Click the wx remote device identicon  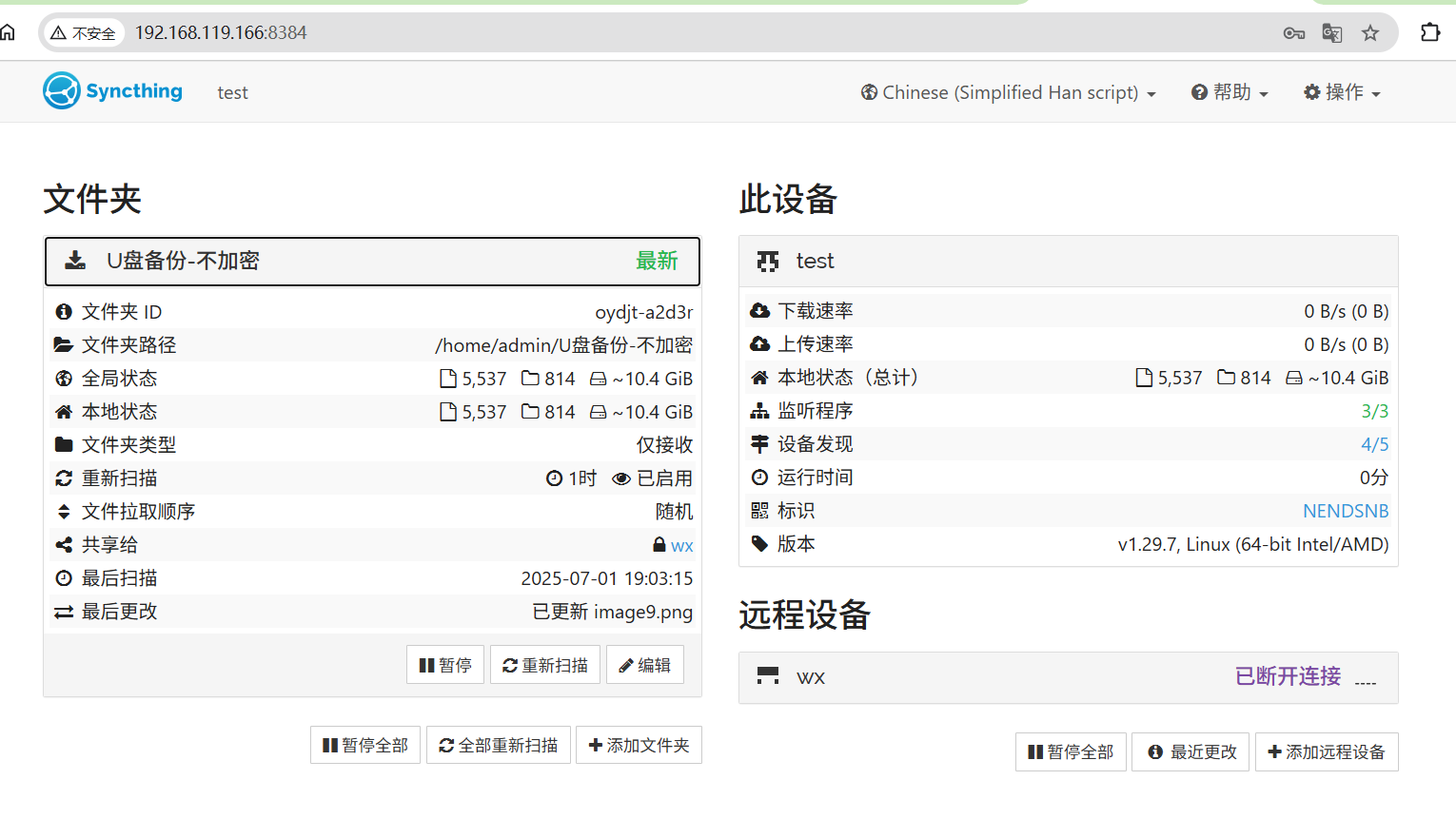coord(768,676)
